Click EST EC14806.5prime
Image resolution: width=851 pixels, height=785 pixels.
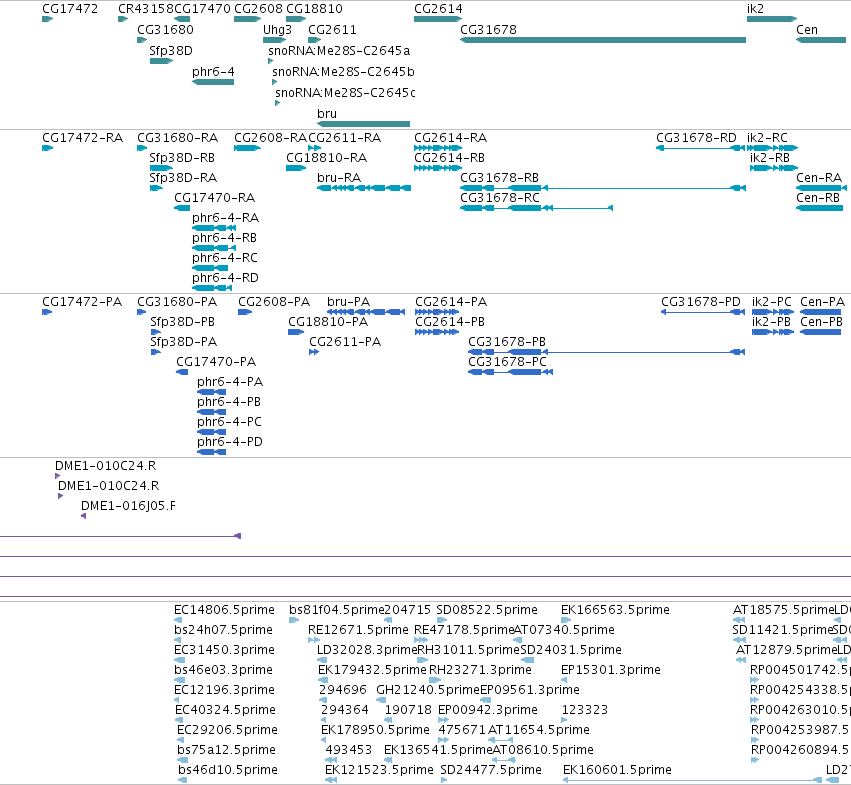(x=224, y=610)
